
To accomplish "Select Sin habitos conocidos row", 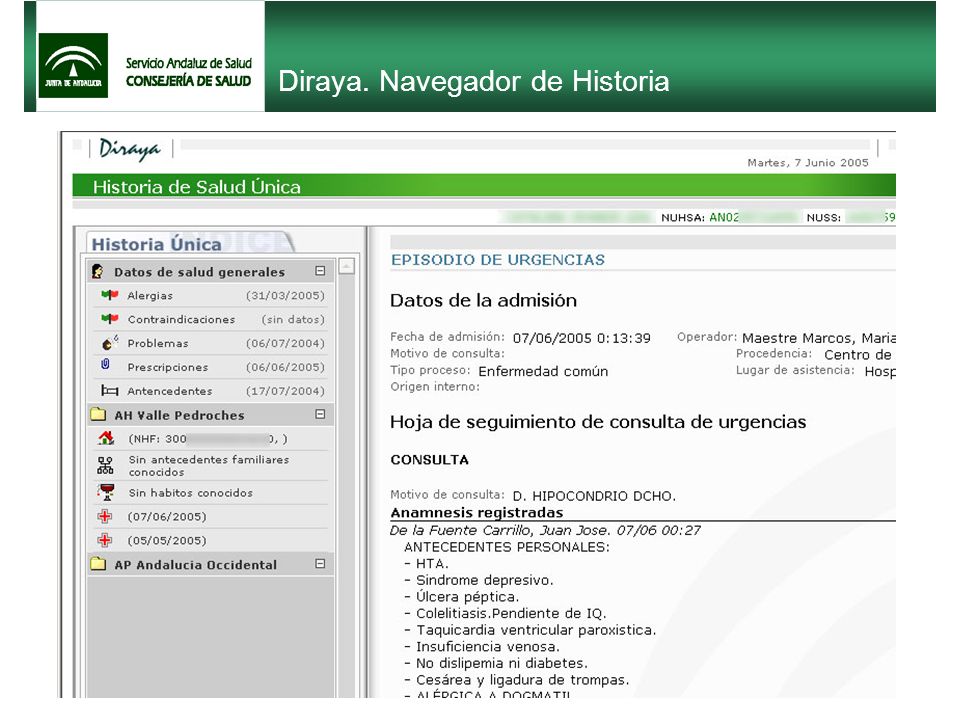I will [x=211, y=493].
